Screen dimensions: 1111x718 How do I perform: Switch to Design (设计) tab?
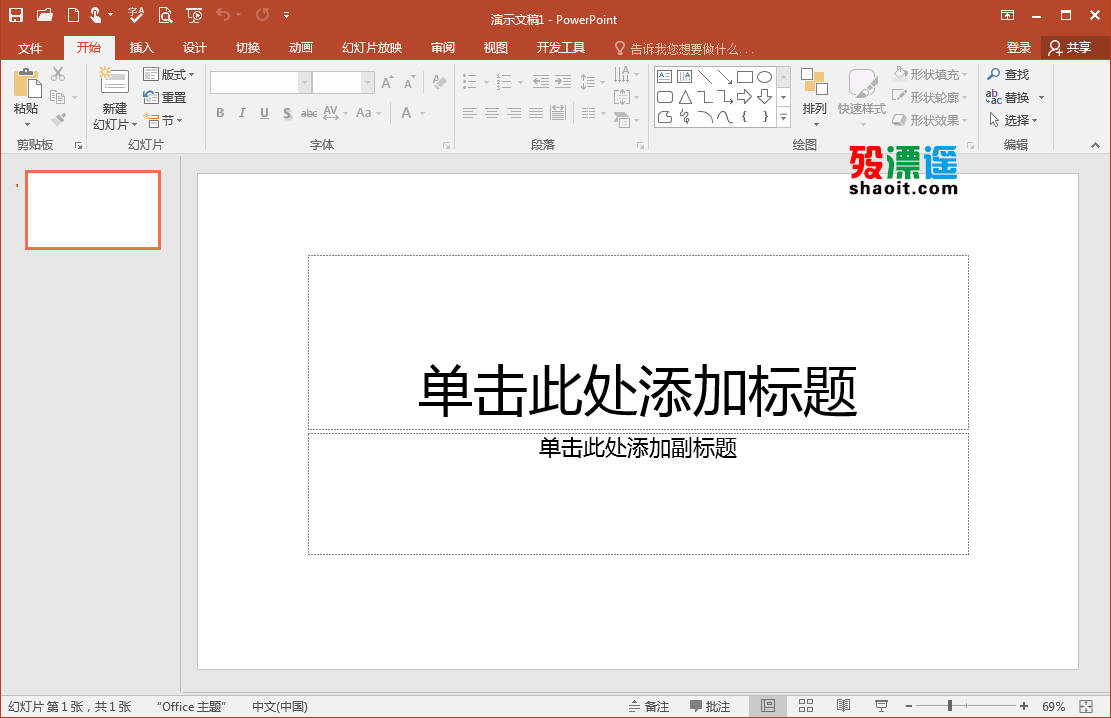click(x=194, y=47)
